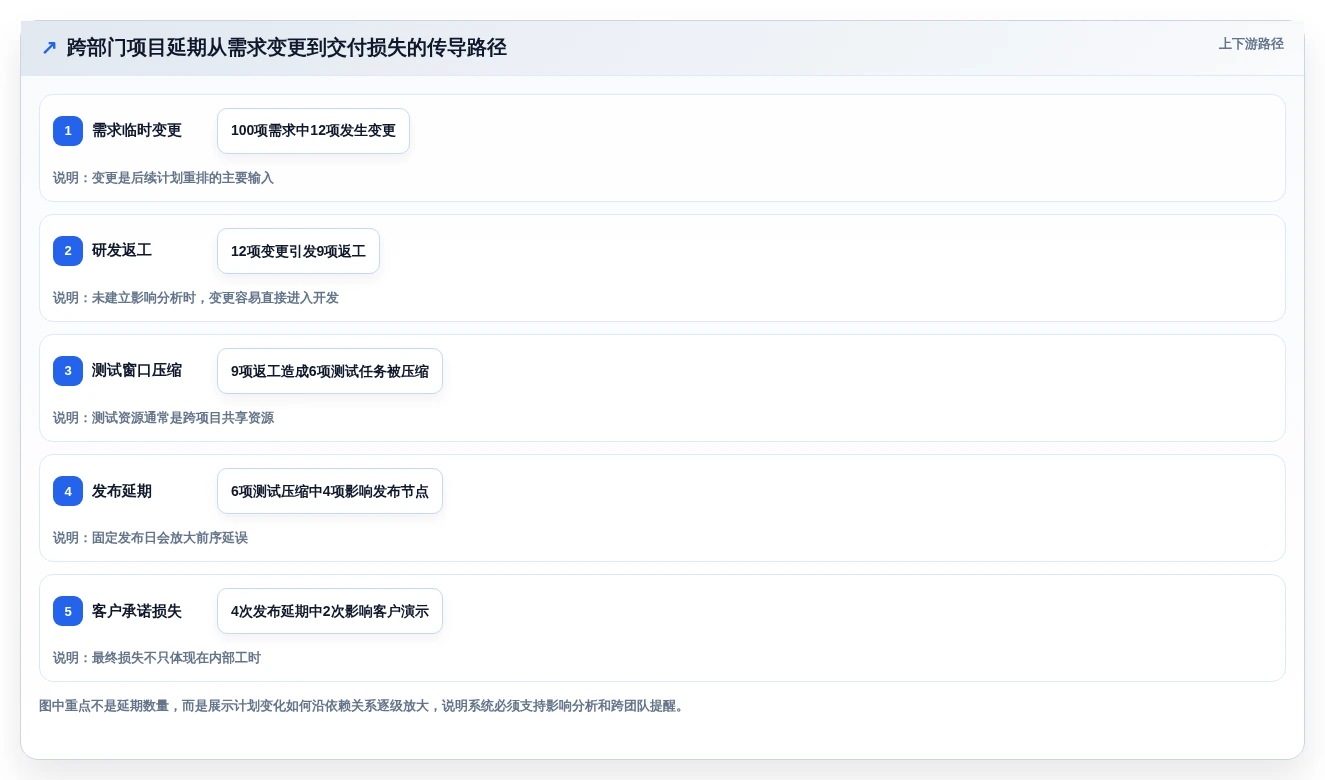Screen dimensions: 1325x780
Task: Click the 100项需求中12项发生变更 chip
Action: (313, 131)
